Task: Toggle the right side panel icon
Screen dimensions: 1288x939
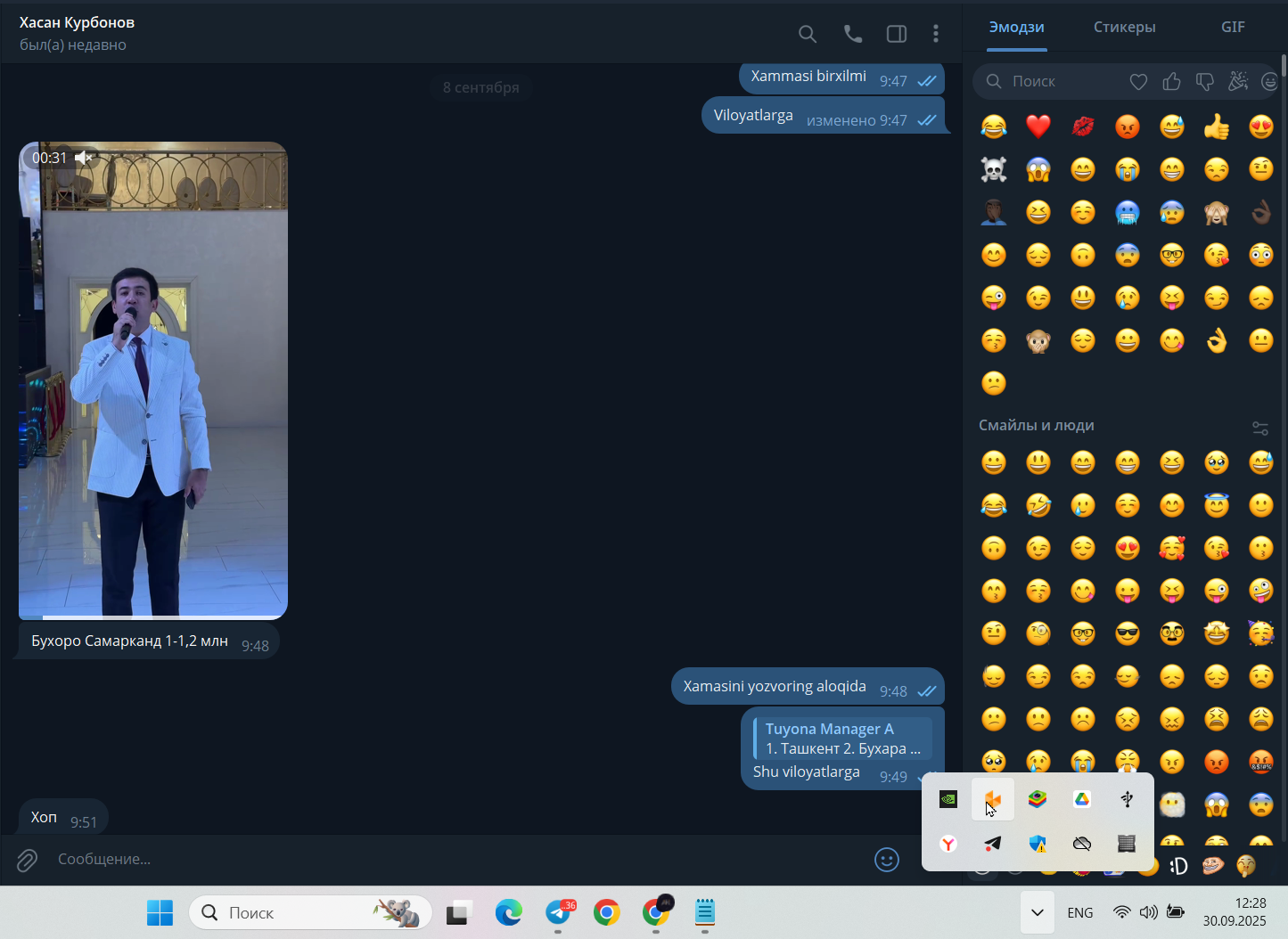Action: click(x=897, y=34)
